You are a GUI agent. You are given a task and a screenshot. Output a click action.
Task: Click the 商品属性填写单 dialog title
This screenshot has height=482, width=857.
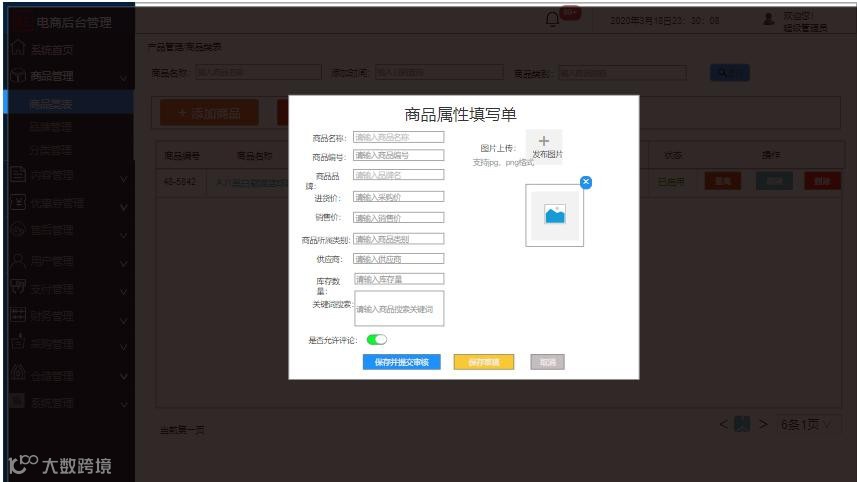460,114
